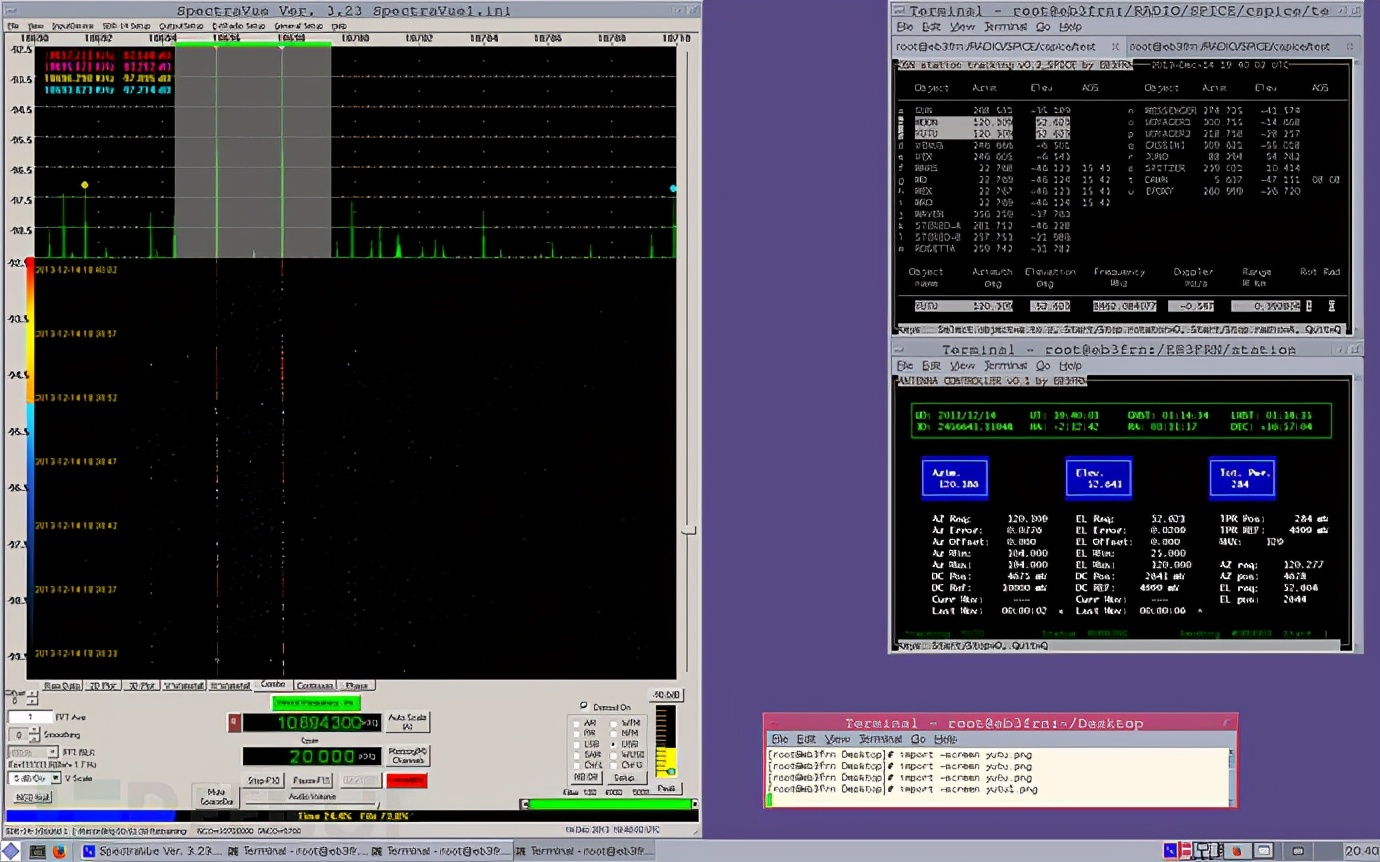Open the terminal launcher icon in taskbar
The height and width of the screenshot is (862, 1380).
point(38,852)
